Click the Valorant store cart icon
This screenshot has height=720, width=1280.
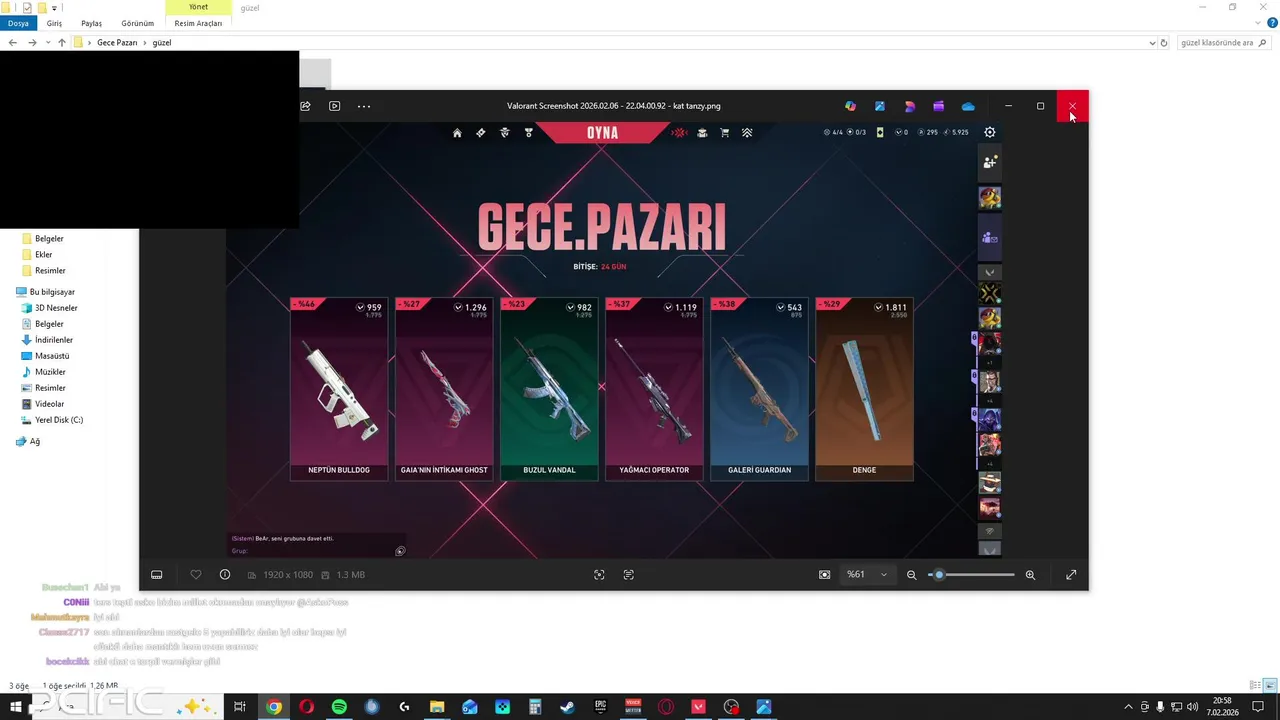tap(725, 133)
